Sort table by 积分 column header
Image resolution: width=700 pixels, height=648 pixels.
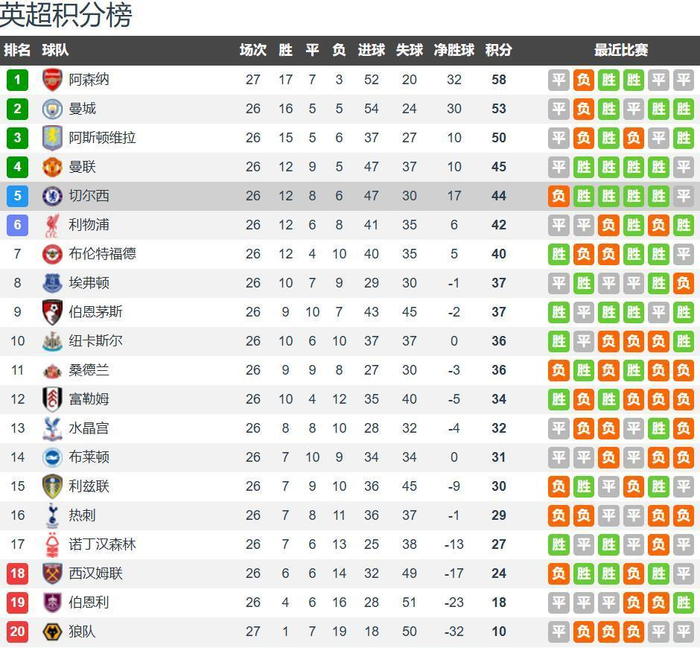pyautogui.click(x=498, y=50)
